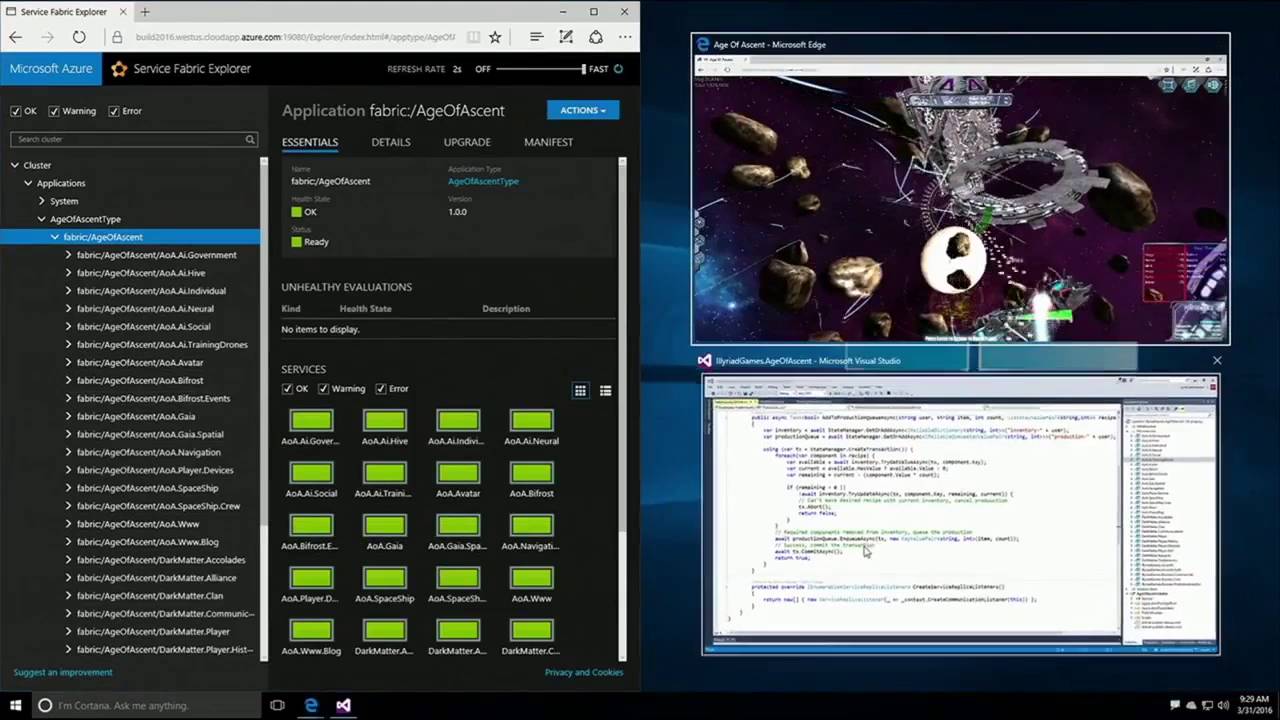Image resolution: width=1280 pixels, height=720 pixels.
Task: Collapse the Cluster tree node
Action: tap(15, 165)
